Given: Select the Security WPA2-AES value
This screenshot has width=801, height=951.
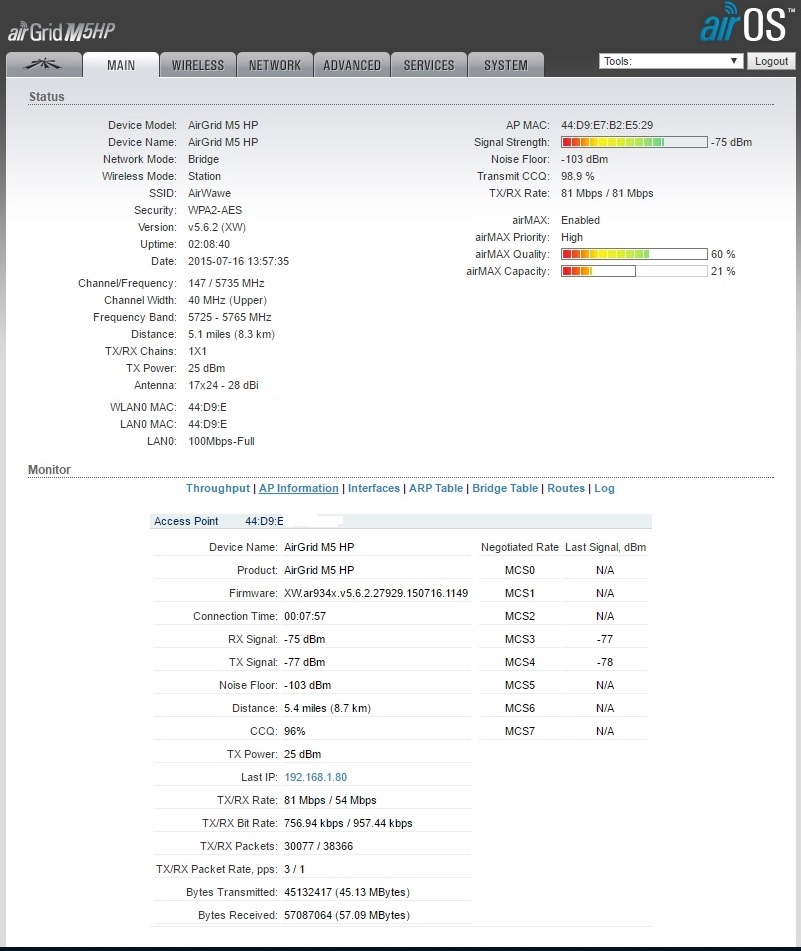Looking at the screenshot, I should point(215,210).
